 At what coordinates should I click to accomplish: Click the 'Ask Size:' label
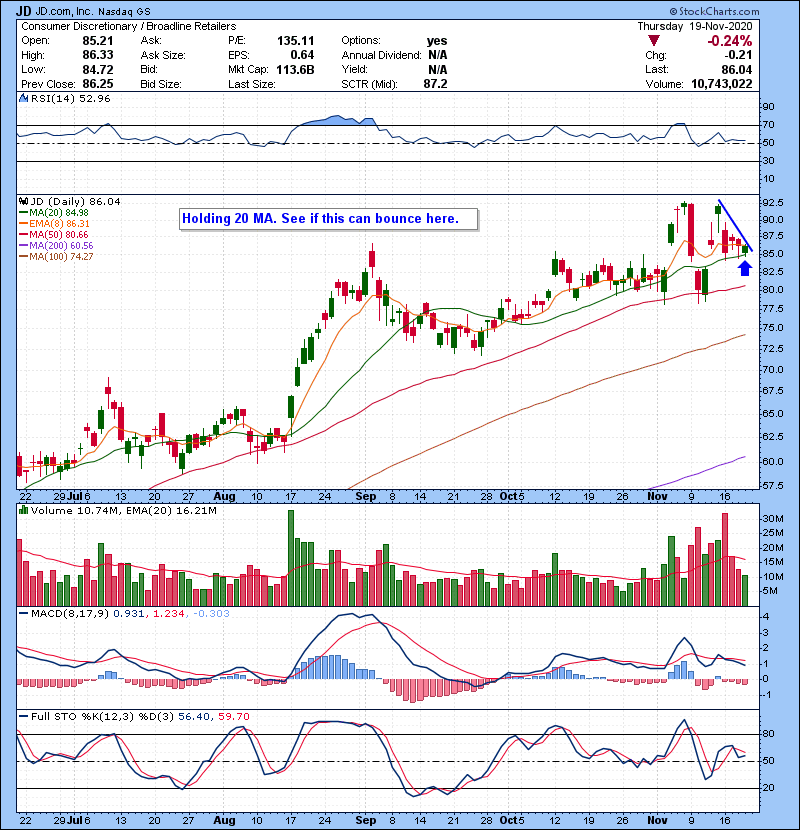click(x=163, y=55)
